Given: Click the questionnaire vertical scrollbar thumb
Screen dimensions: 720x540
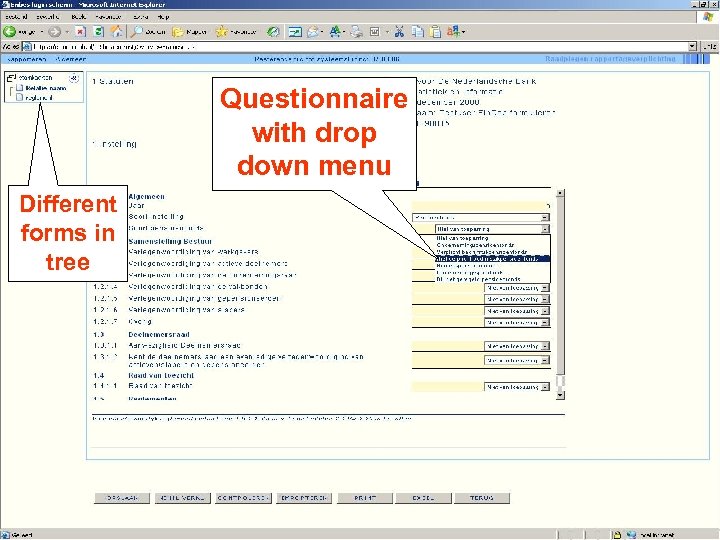Looking at the screenshot, I should [560, 286].
